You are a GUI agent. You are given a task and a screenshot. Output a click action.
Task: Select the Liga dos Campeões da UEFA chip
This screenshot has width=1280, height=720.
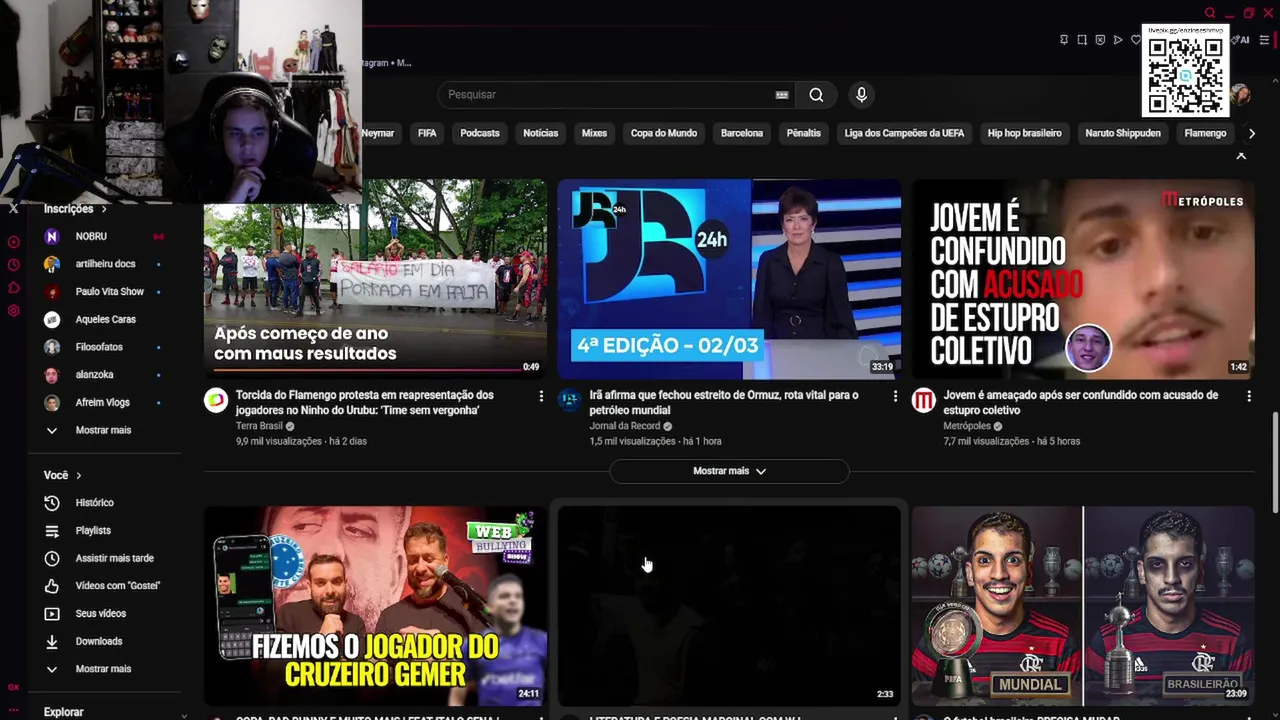[x=904, y=133]
